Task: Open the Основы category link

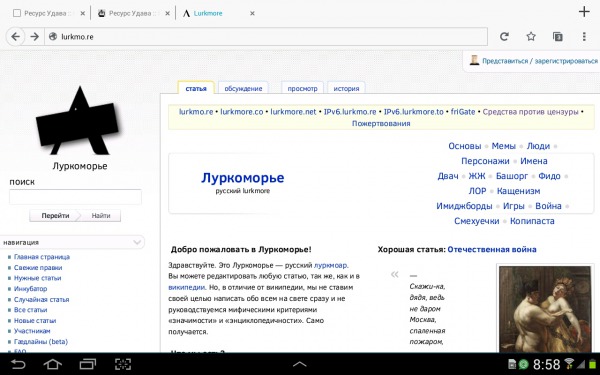Action: pos(465,146)
